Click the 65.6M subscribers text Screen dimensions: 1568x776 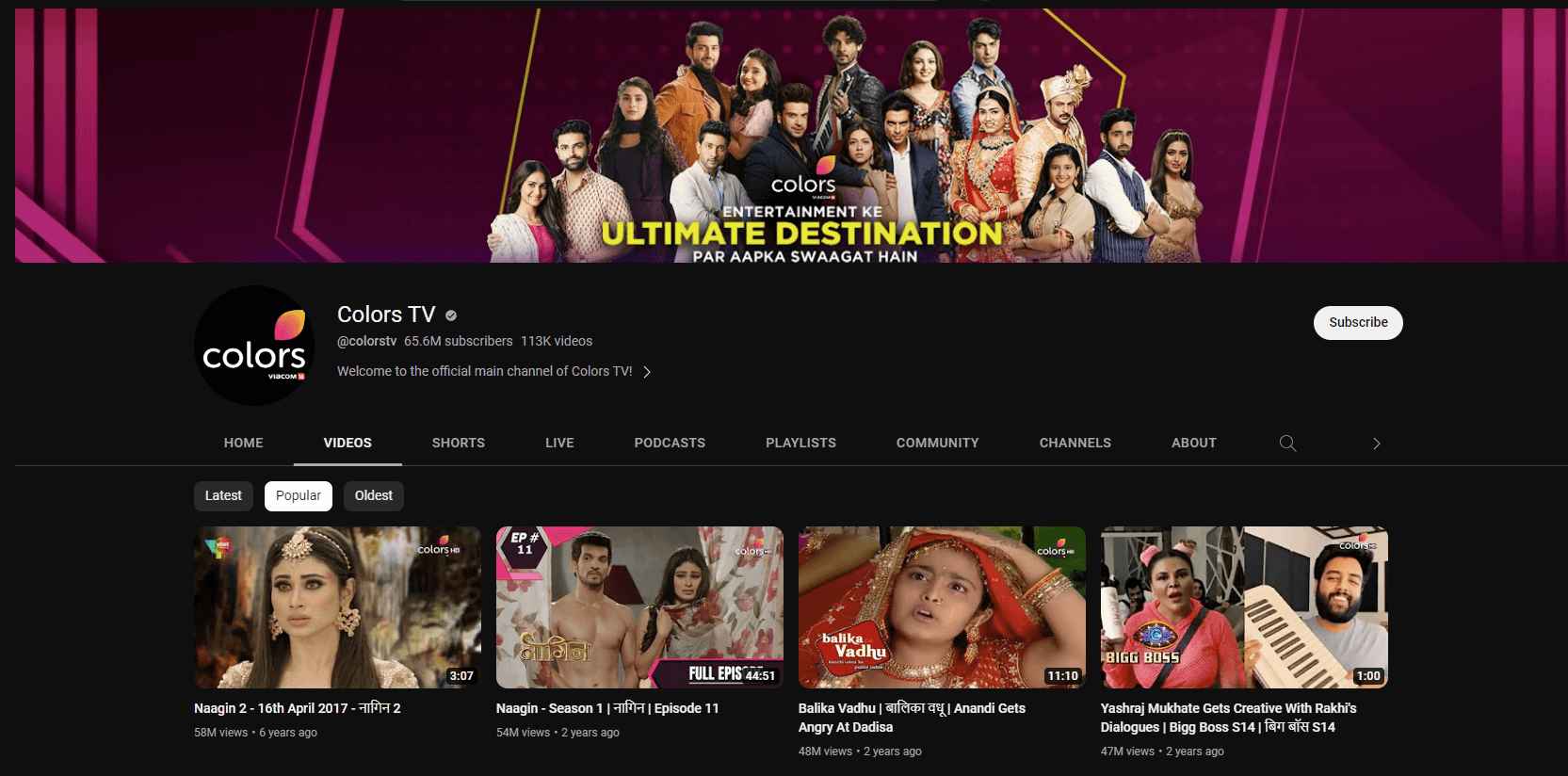click(459, 341)
